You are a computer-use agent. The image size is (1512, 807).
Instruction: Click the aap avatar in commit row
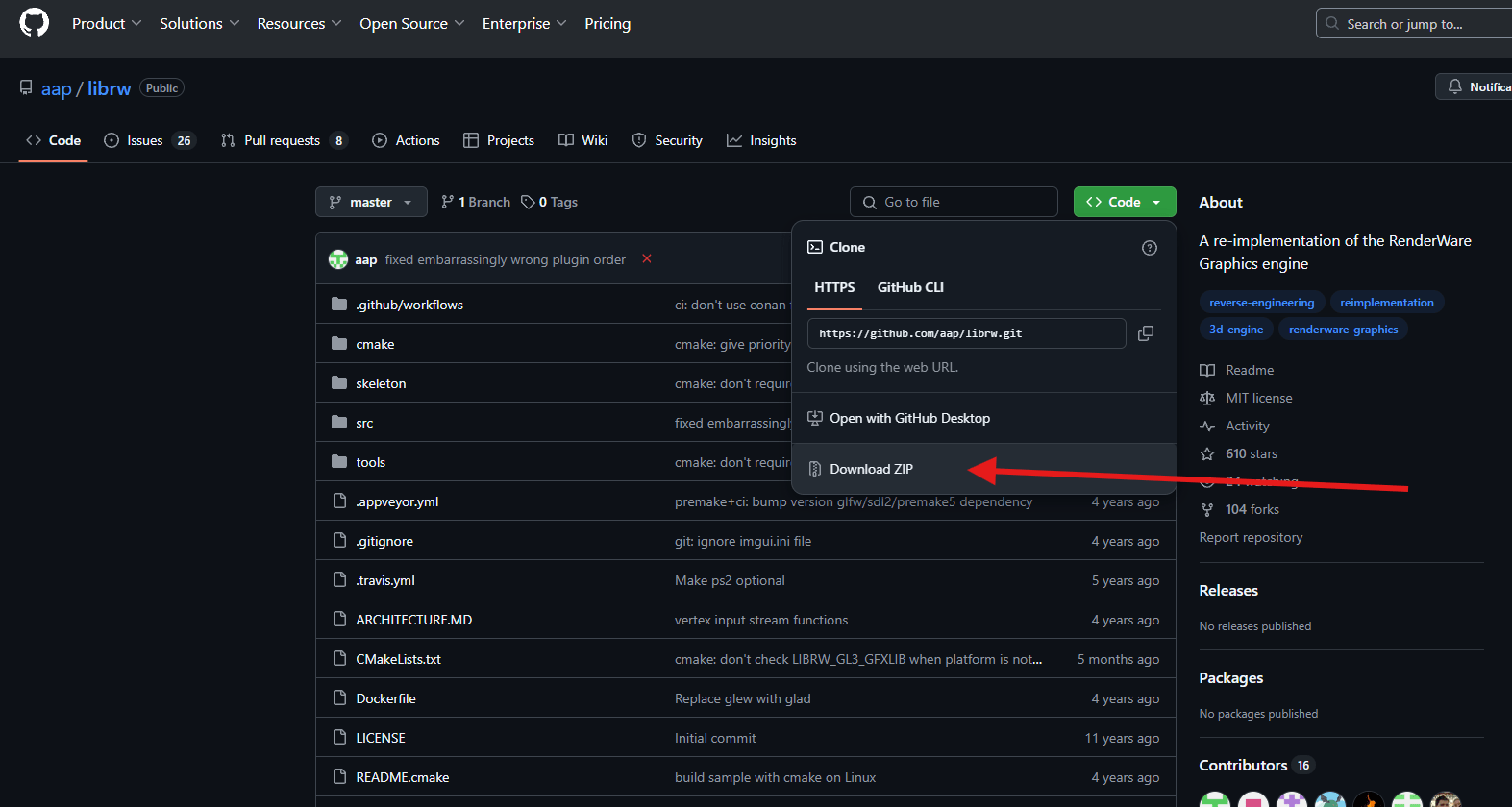click(x=338, y=259)
